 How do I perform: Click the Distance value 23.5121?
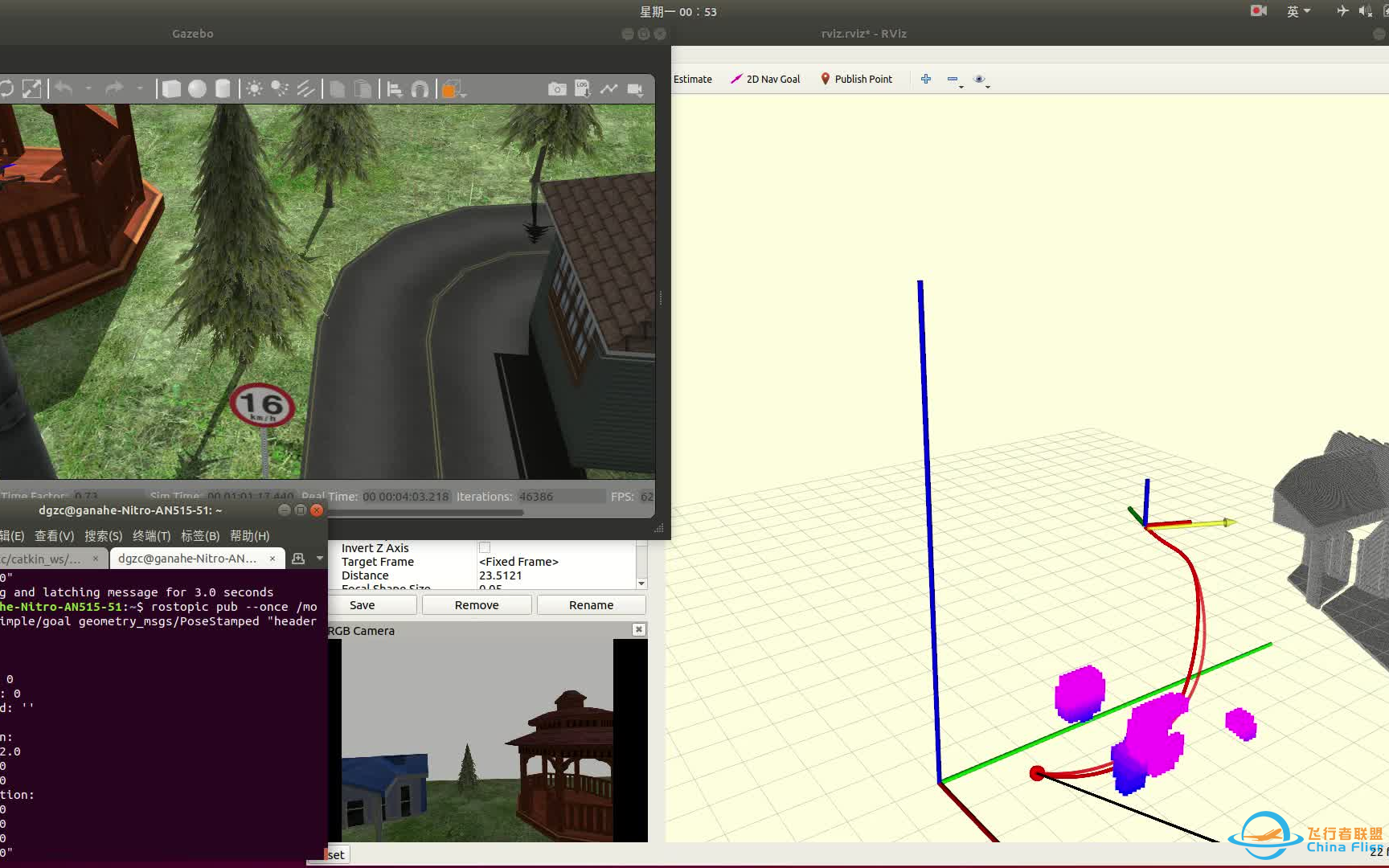501,575
